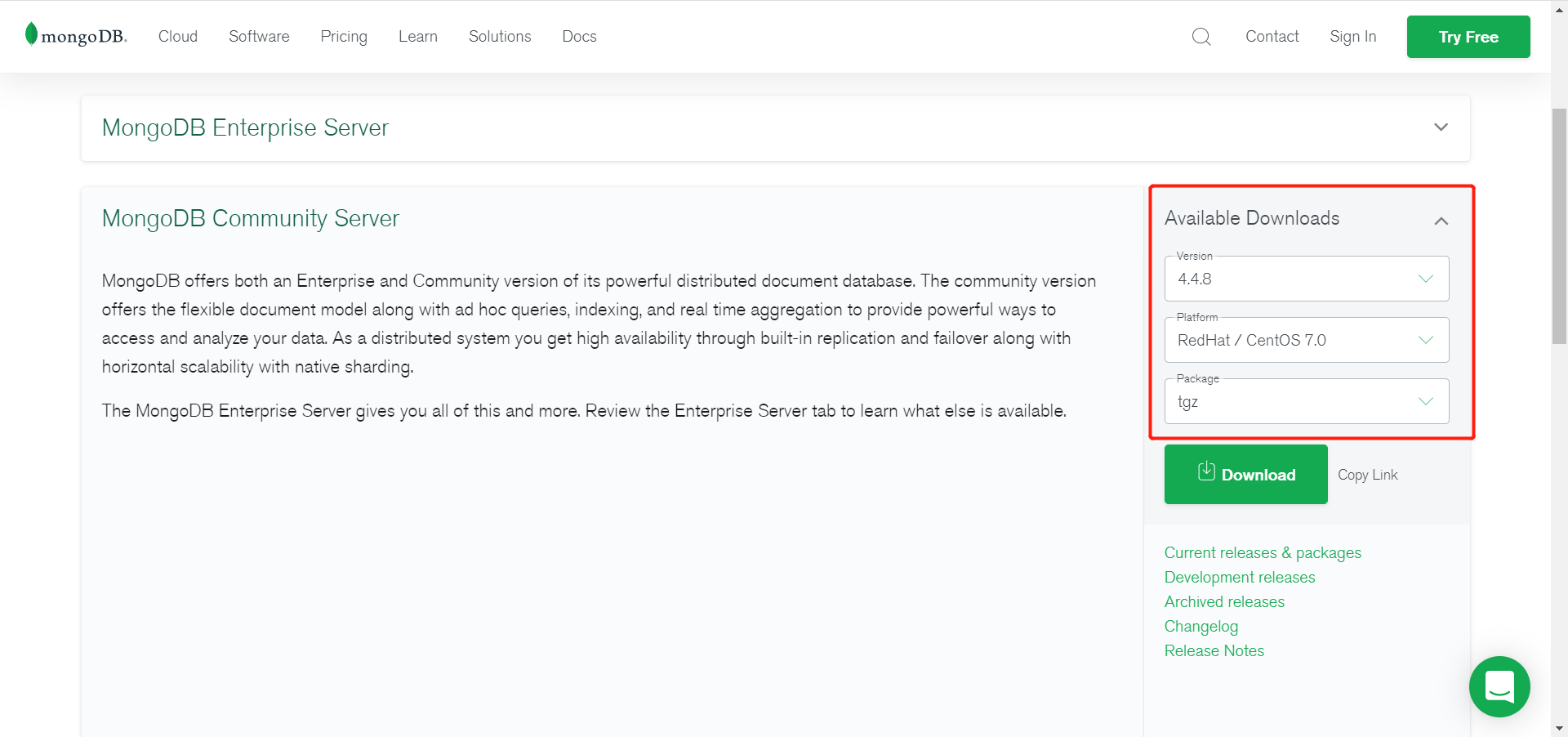Click the page's vertical scrollbar thumb
This screenshot has width=1568, height=737.
(1559, 225)
